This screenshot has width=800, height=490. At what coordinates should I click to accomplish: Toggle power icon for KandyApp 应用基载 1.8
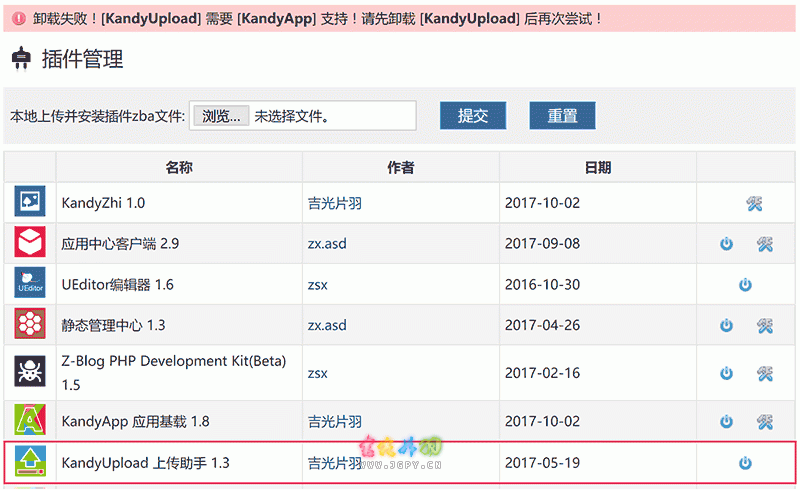pyautogui.click(x=727, y=421)
